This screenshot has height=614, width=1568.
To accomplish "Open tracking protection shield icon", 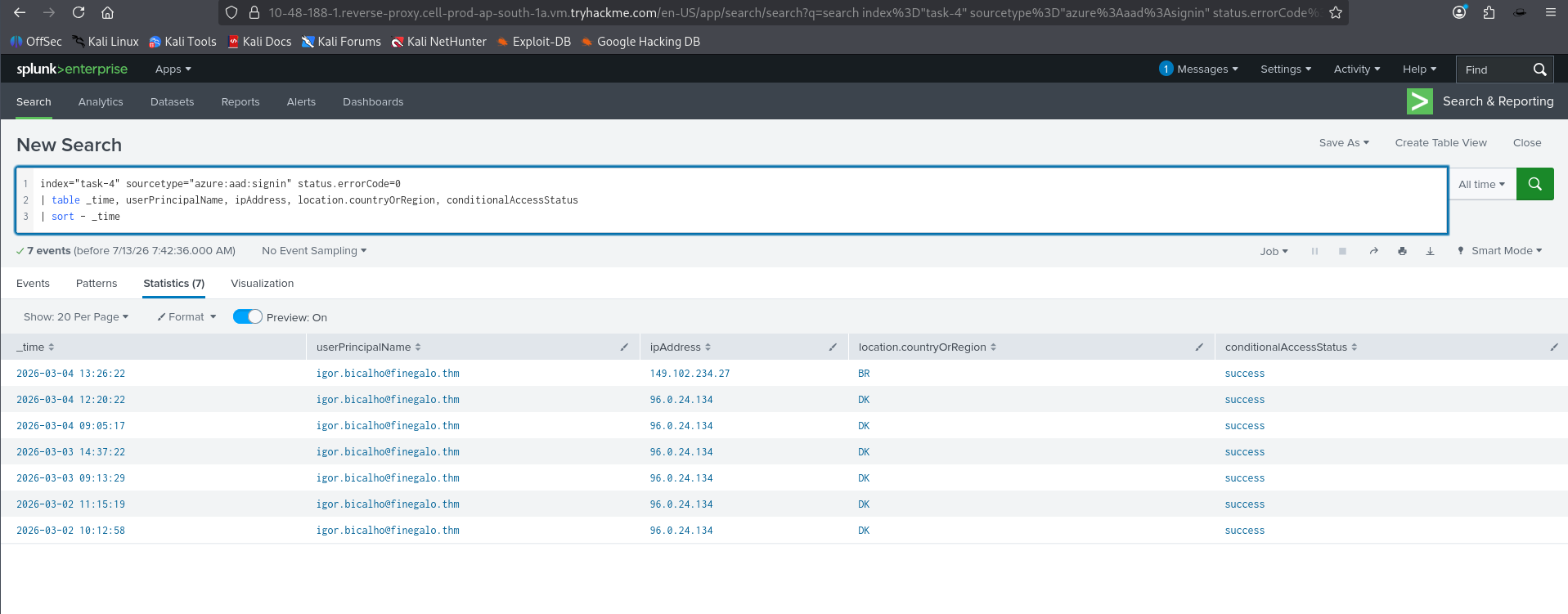I will click(231, 12).
